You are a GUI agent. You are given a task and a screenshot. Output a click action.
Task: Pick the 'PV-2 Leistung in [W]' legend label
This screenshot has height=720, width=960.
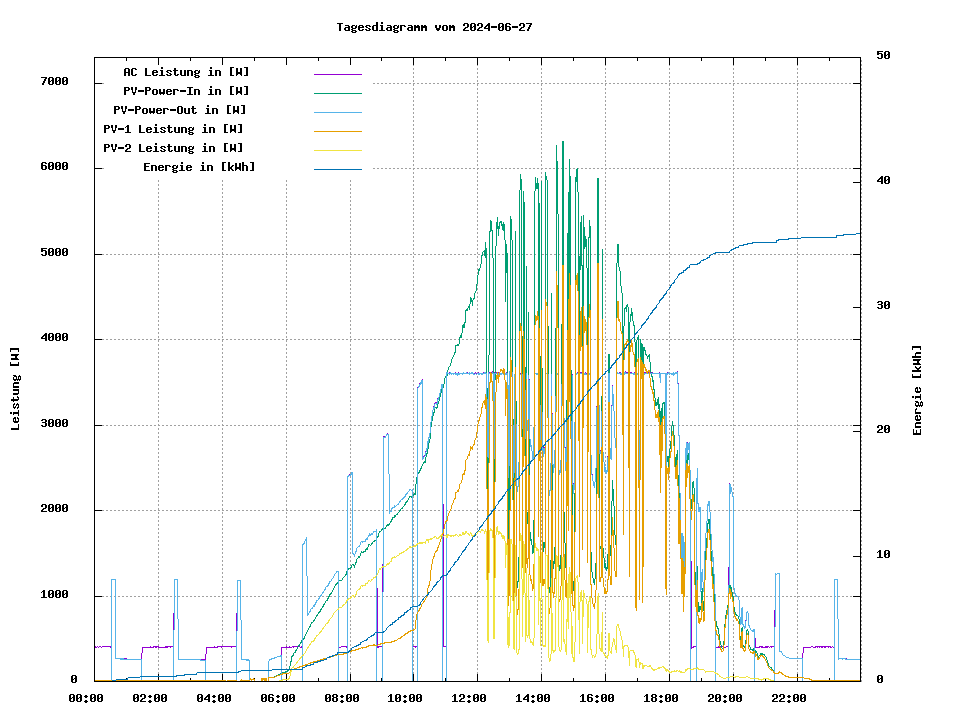point(173,148)
